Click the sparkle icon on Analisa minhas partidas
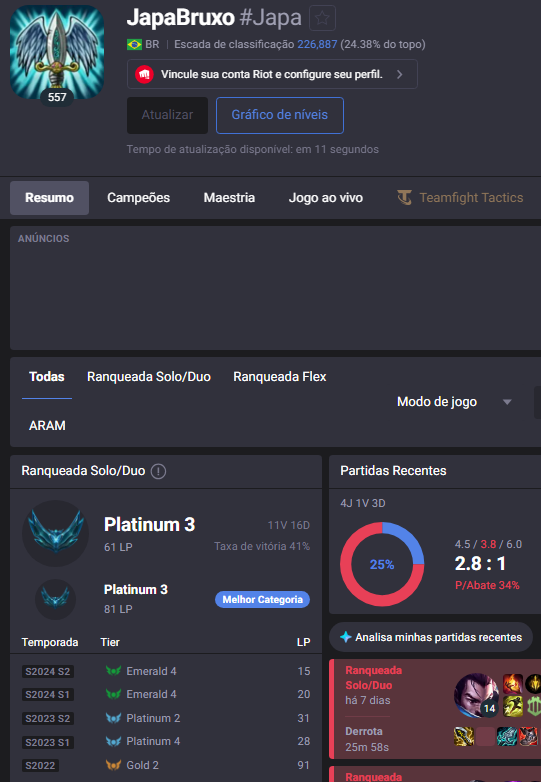The height and width of the screenshot is (782, 541). pyautogui.click(x=345, y=637)
